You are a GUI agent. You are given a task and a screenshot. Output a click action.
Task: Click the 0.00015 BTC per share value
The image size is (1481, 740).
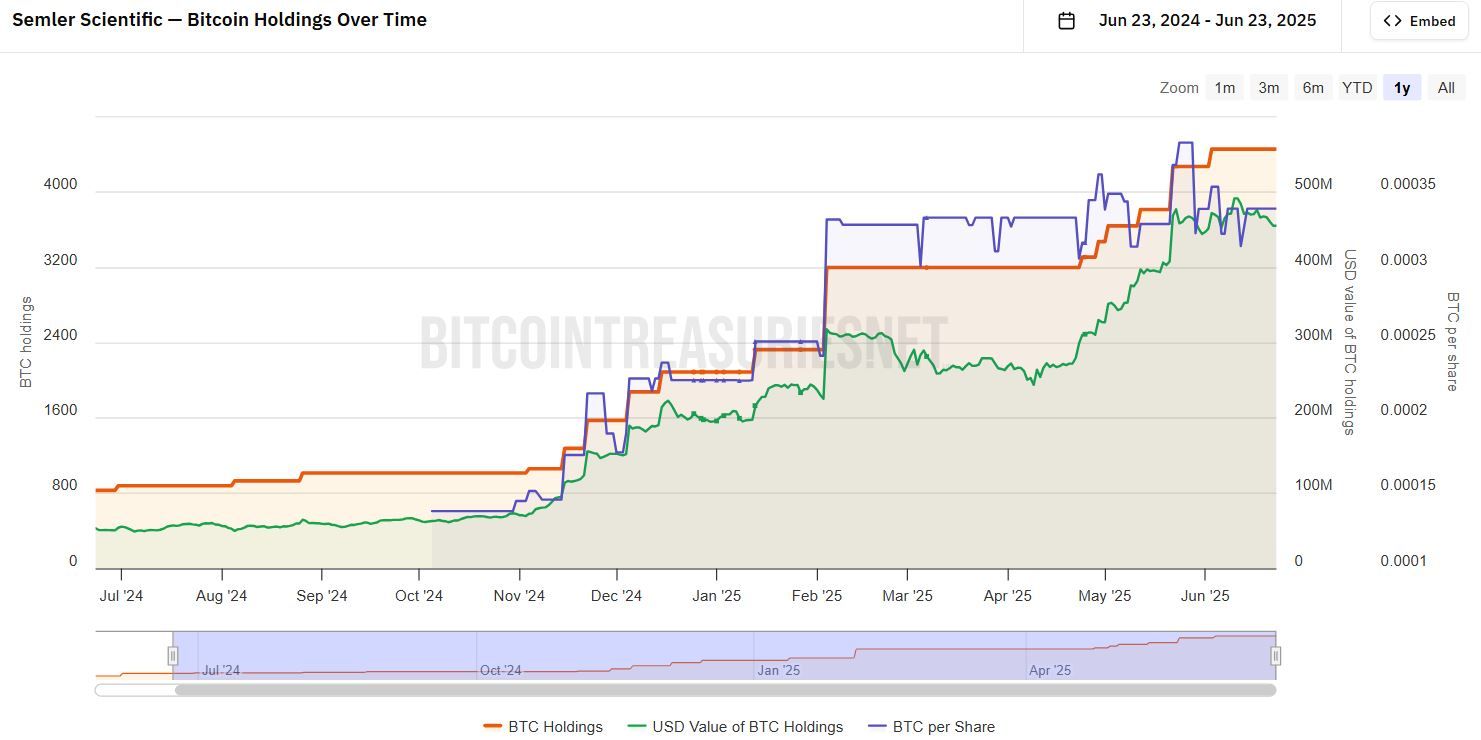pos(1408,485)
